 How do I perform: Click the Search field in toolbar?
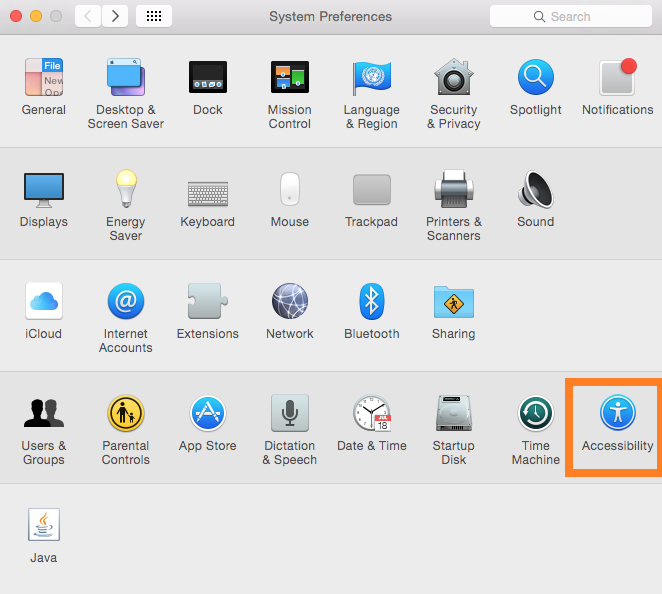[568, 16]
